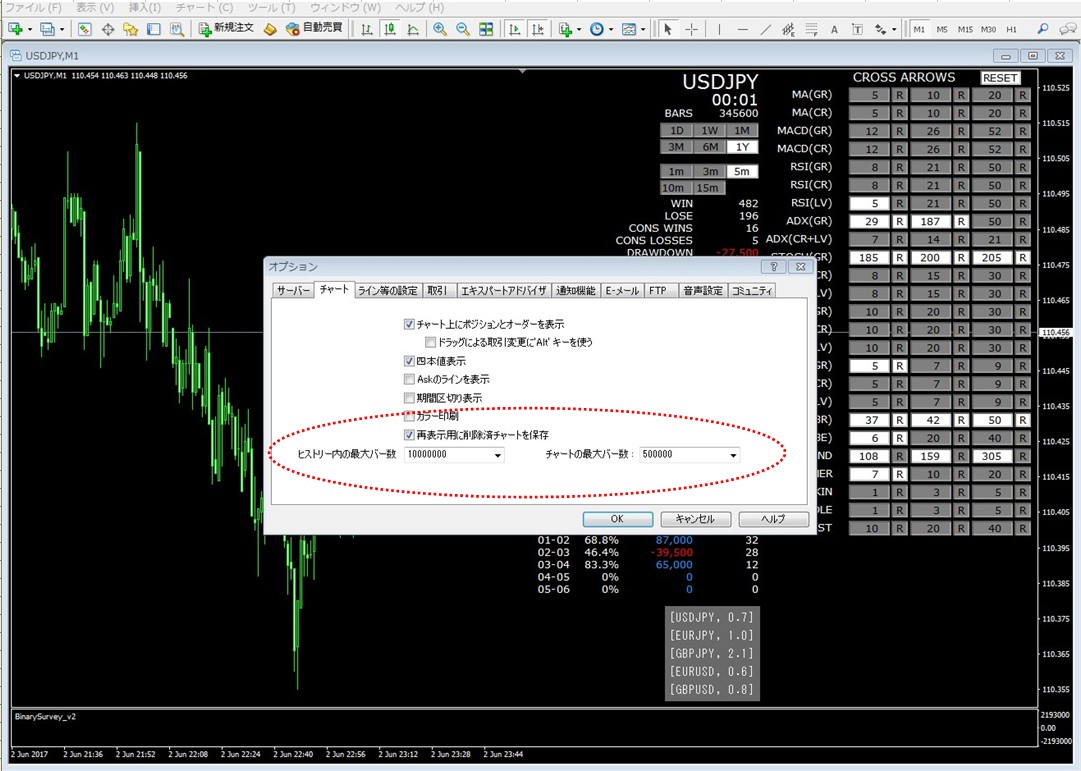Open the 音声設定 tab

point(703,291)
